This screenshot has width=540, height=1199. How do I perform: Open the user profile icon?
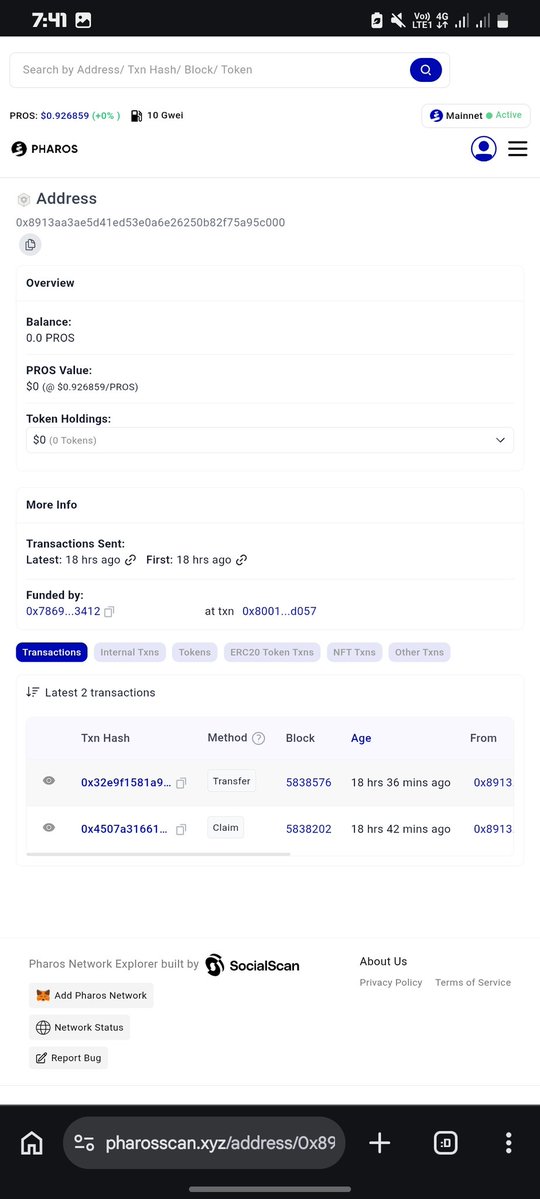483,148
